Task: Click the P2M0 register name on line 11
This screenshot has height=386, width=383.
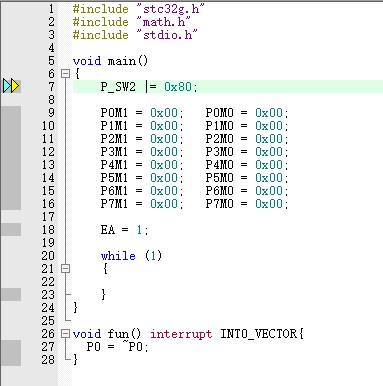Action: pyautogui.click(x=219, y=139)
